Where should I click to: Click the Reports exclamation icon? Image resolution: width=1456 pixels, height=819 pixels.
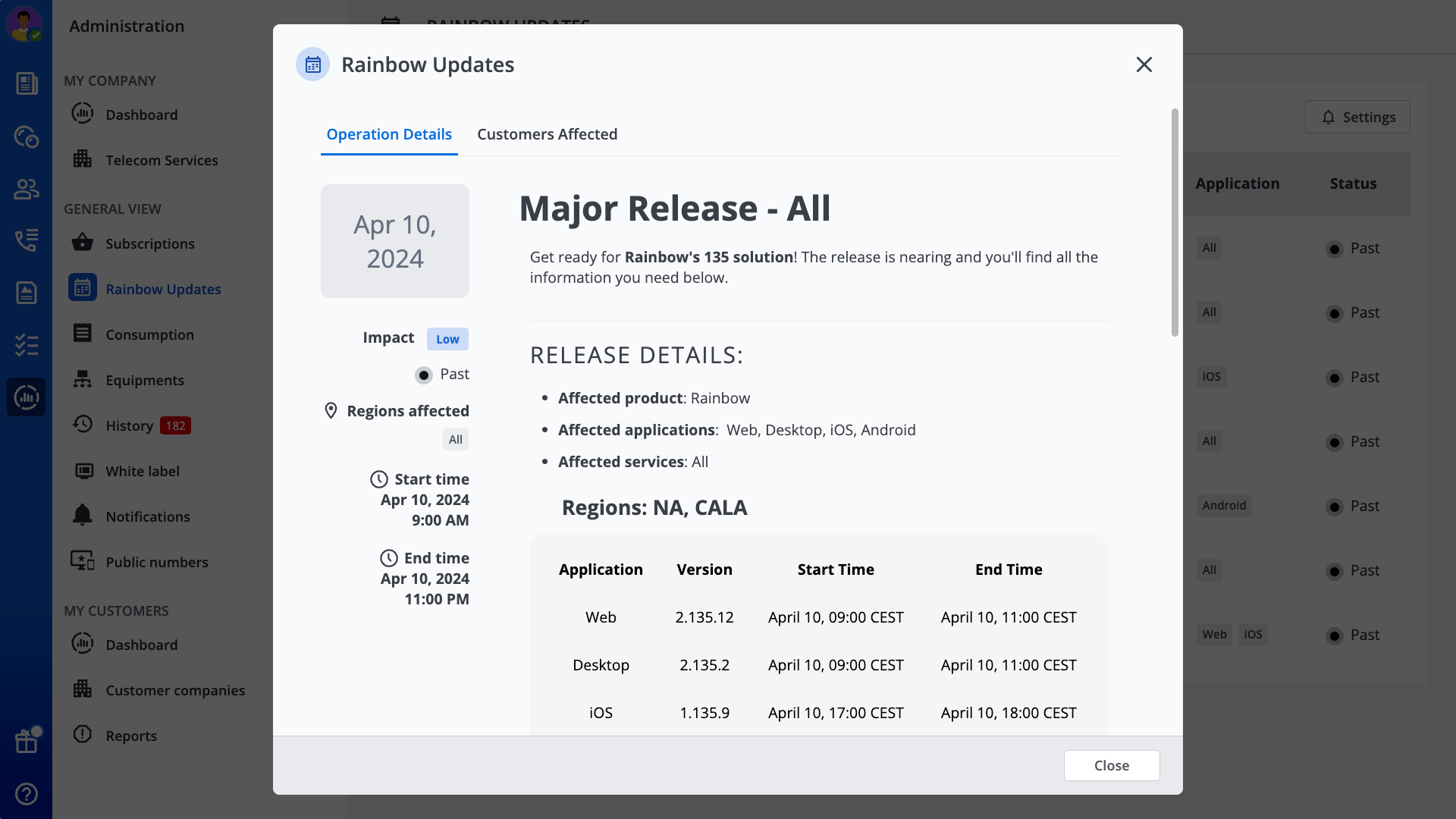pyautogui.click(x=83, y=734)
